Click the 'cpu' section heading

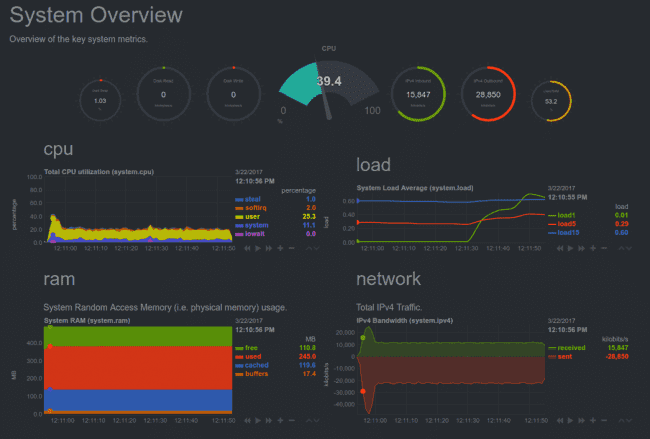(x=58, y=149)
